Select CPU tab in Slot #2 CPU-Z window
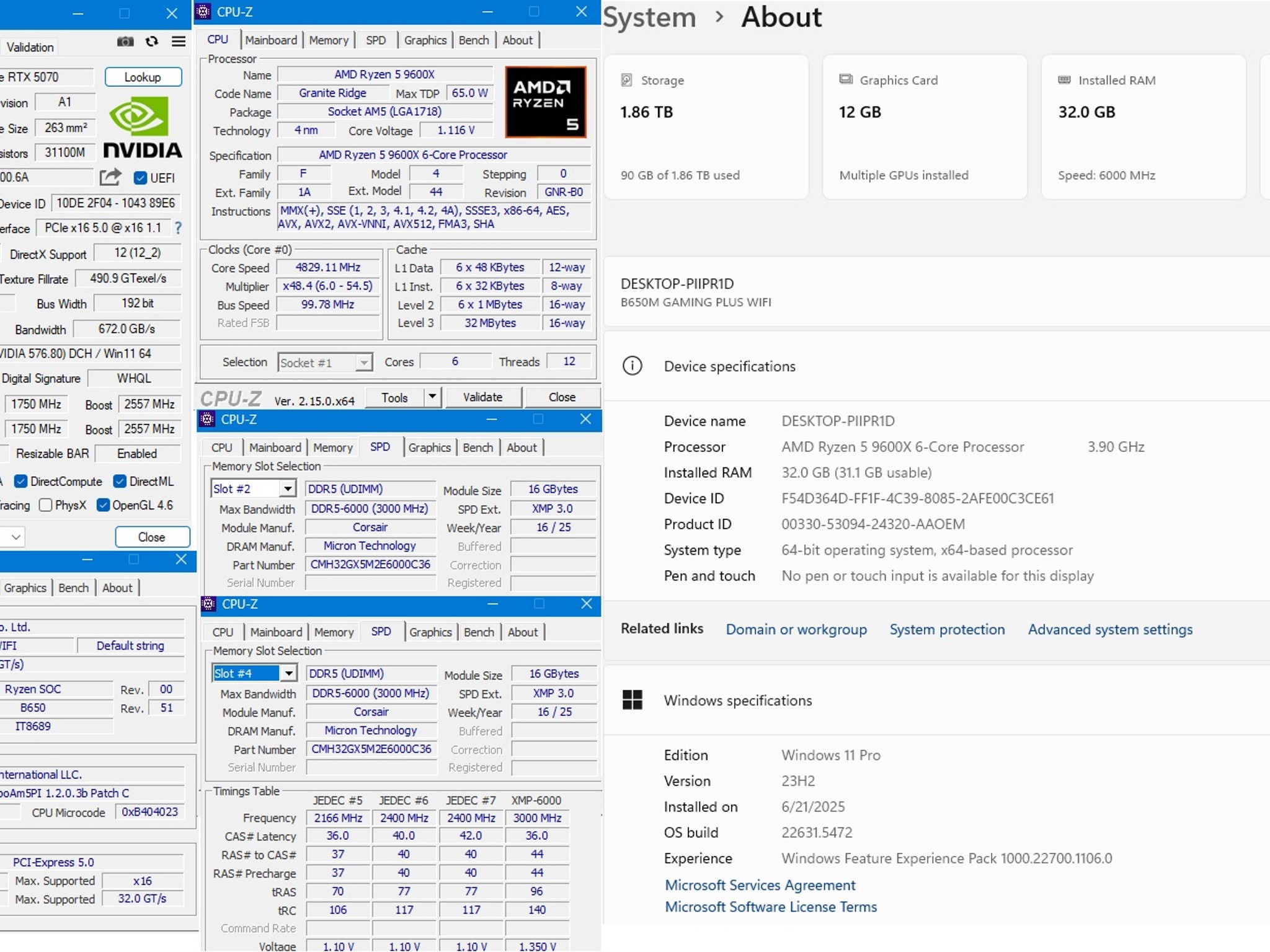1270x952 pixels. tap(222, 447)
